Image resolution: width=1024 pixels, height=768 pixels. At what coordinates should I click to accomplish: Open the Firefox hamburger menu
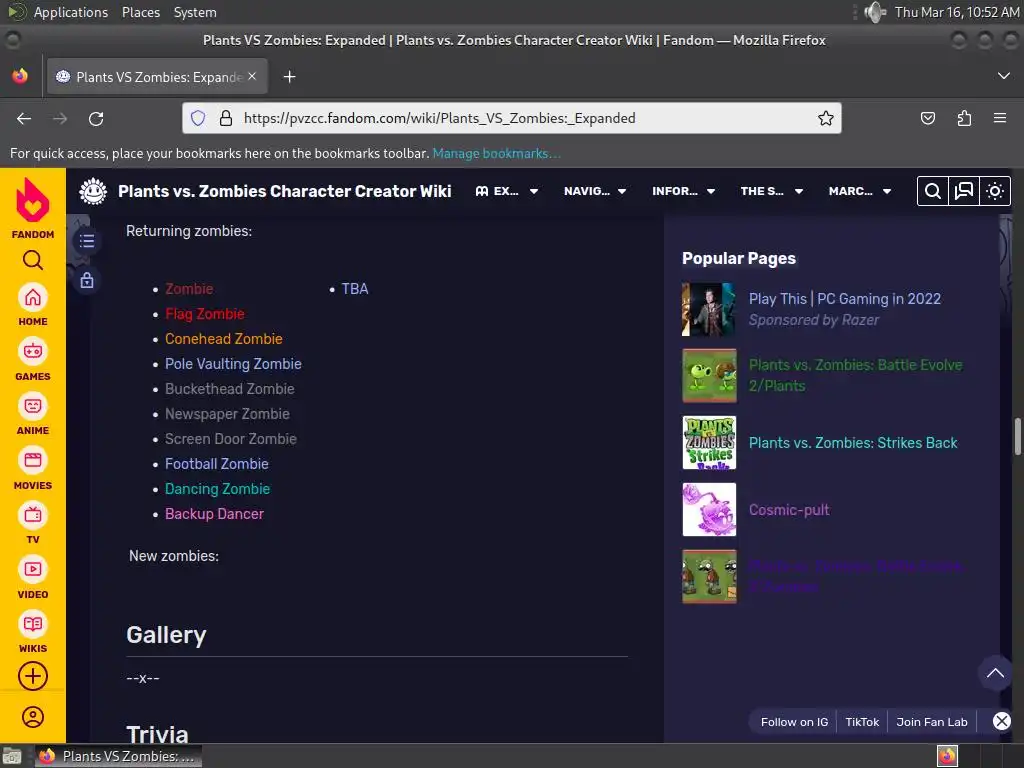coord(1000,118)
